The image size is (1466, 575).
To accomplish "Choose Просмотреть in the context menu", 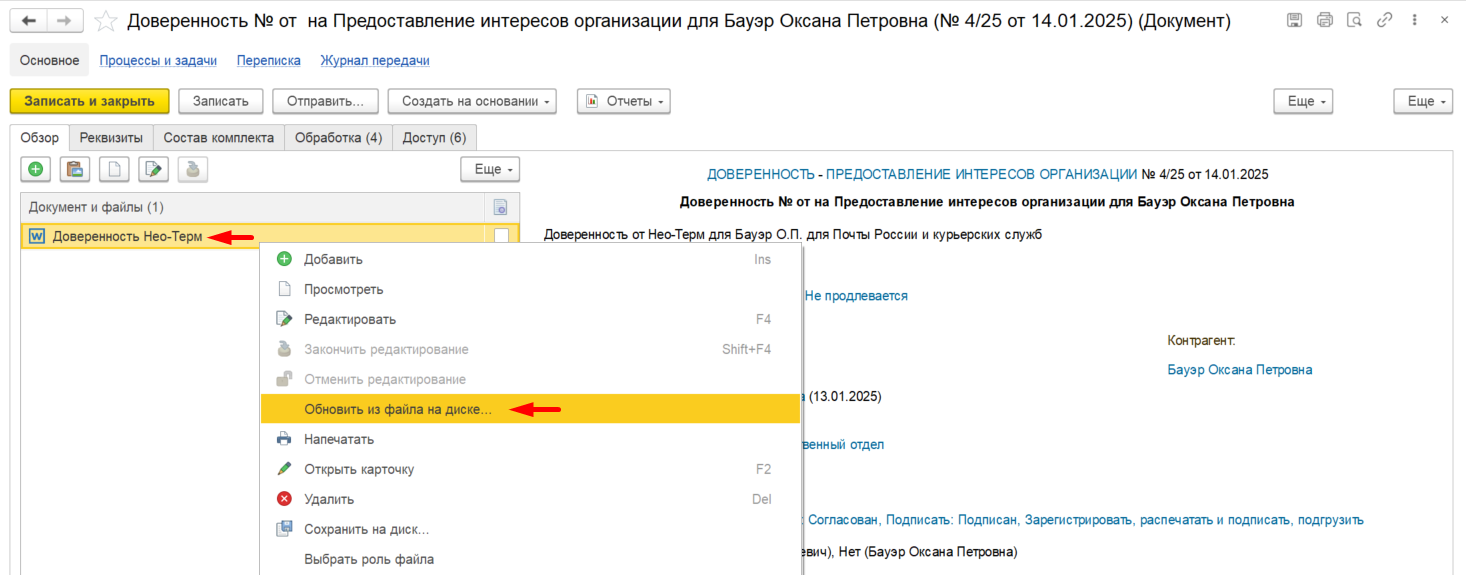I will pos(530,289).
